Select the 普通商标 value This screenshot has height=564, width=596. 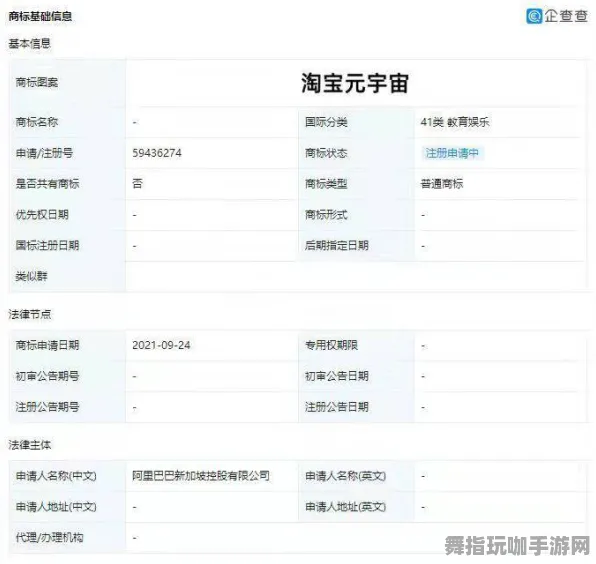click(x=442, y=184)
